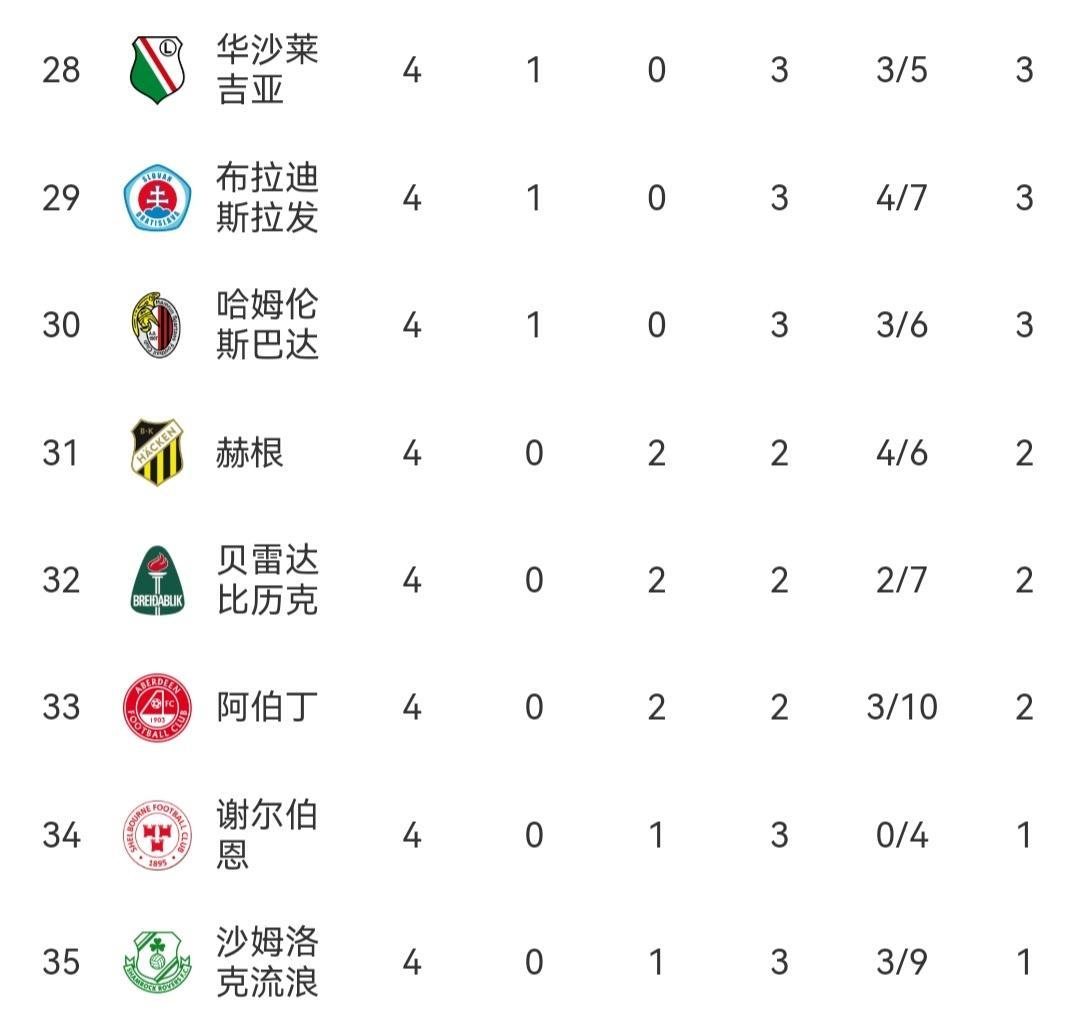Tap the Aberdeen red club badge
Image resolution: width=1084 pixels, height=1035 pixels.
(x=158, y=708)
